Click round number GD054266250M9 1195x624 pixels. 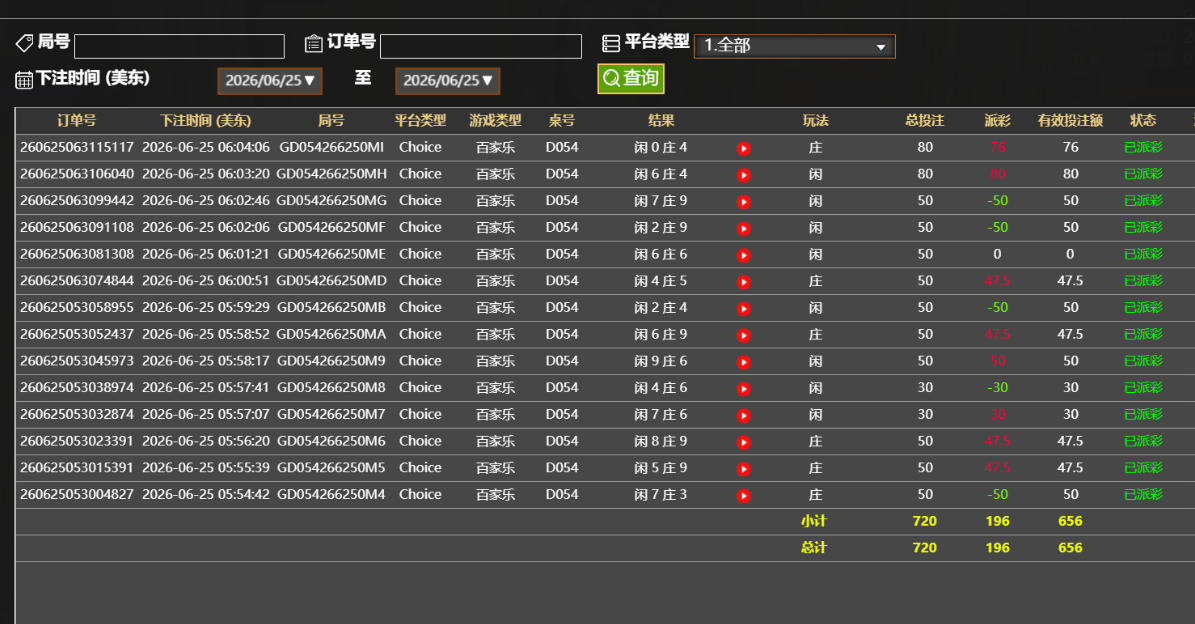tap(332, 360)
